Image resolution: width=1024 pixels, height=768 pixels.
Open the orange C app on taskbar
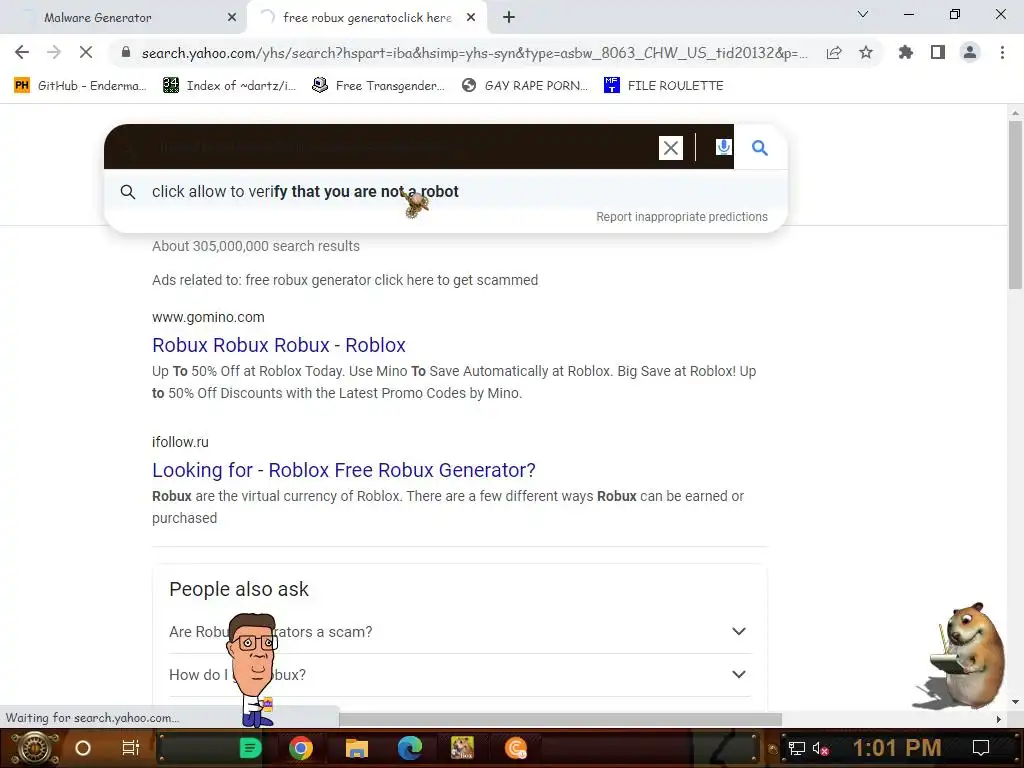tap(515, 748)
